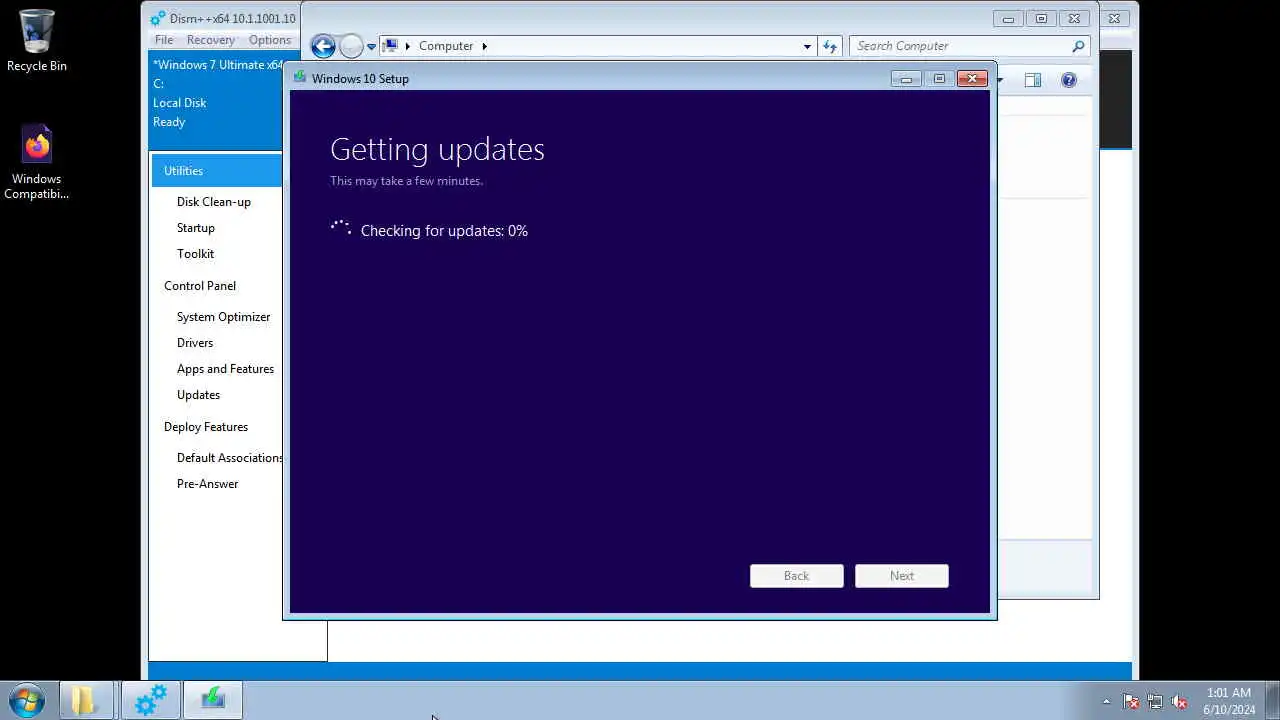1280x720 pixels.
Task: Open the File menu in Dism++
Action: (164, 40)
